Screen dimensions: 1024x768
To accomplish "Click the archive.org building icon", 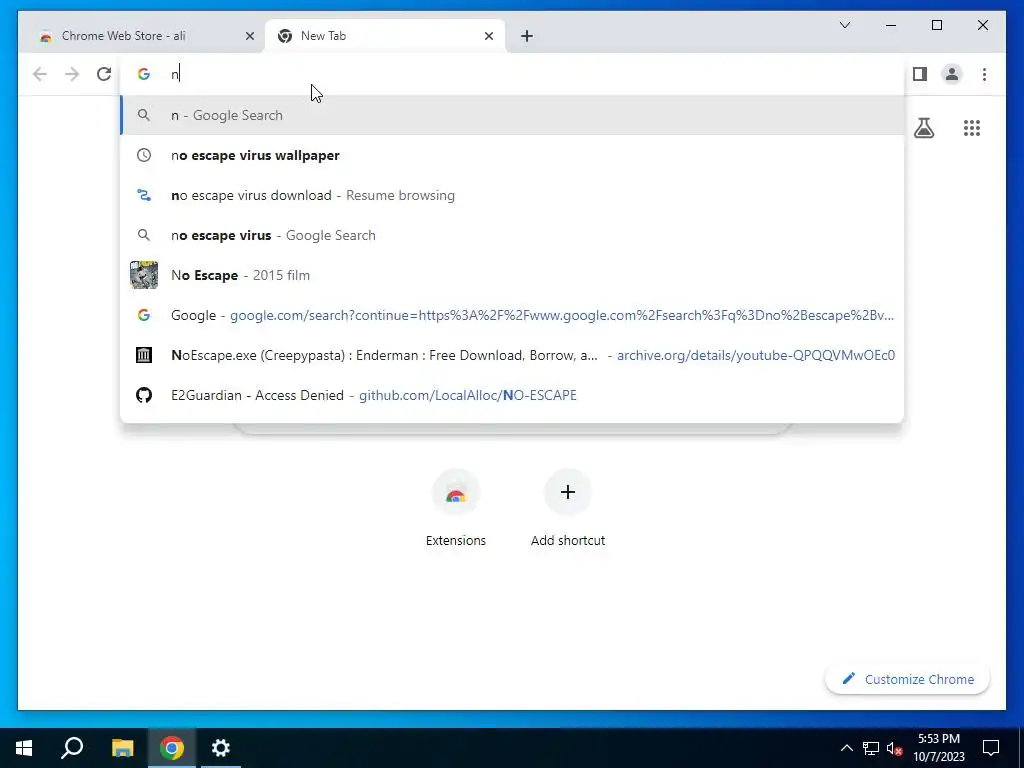I will (x=144, y=355).
